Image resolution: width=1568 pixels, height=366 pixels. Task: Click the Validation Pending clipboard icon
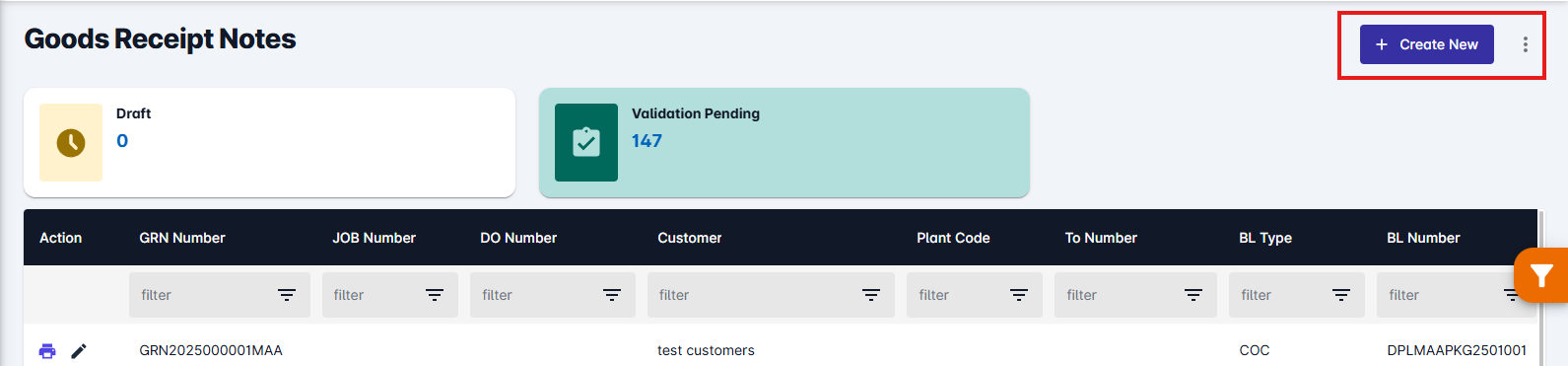point(586,142)
